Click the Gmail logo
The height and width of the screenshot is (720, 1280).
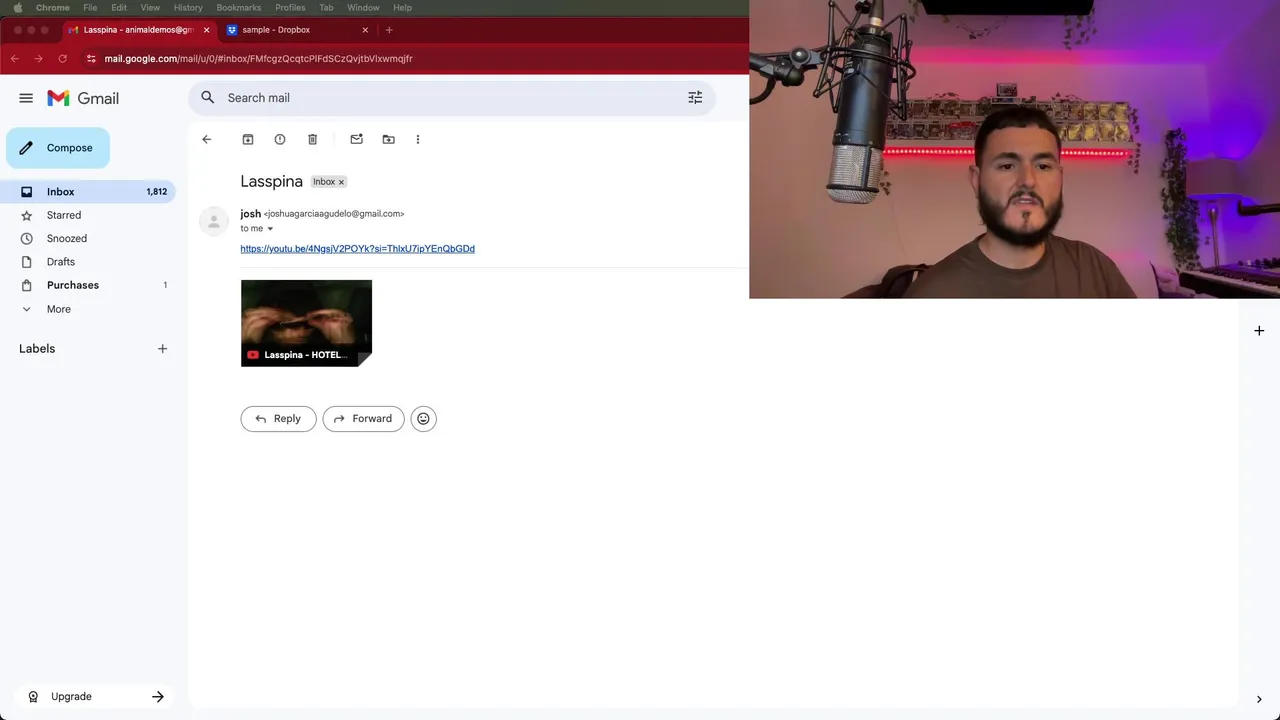point(83,98)
